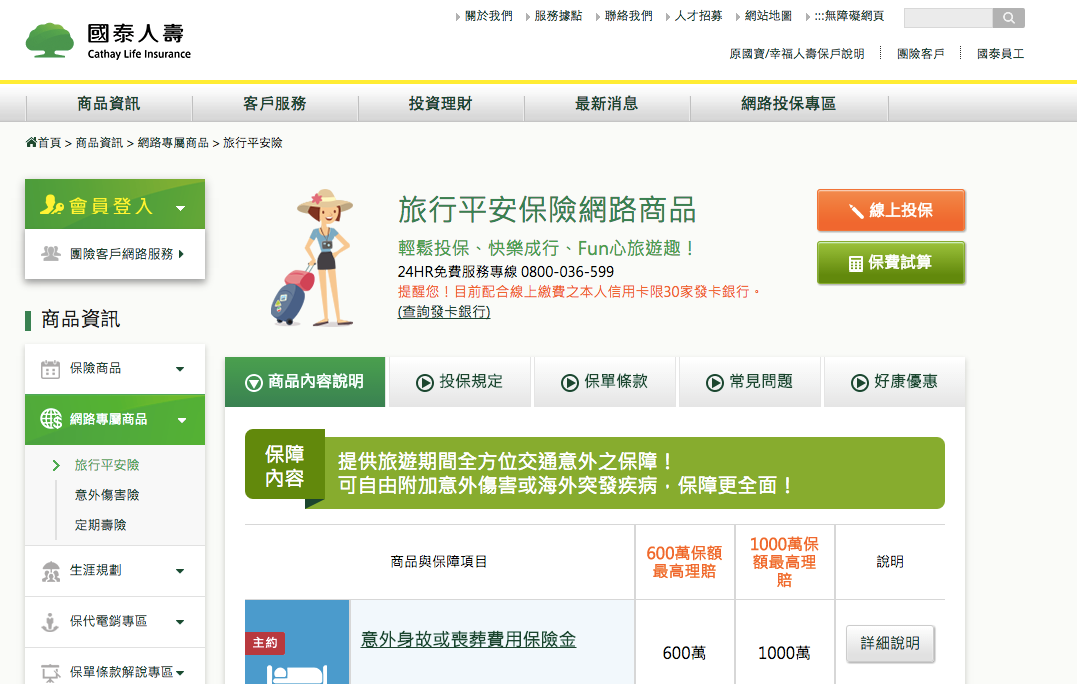Expand the 保單條款解說專區 sidebar section
Image resolution: width=1077 pixels, height=684 pixels.
(180, 673)
